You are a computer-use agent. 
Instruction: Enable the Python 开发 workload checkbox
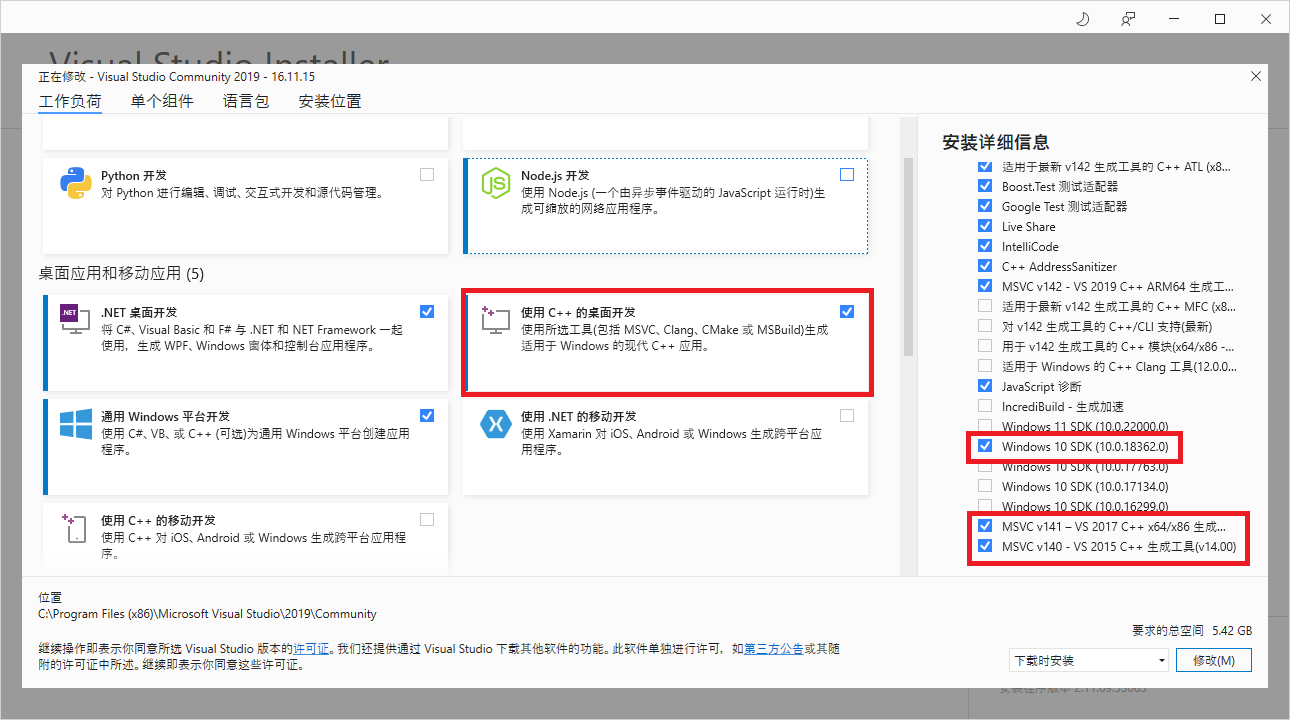tap(427, 174)
